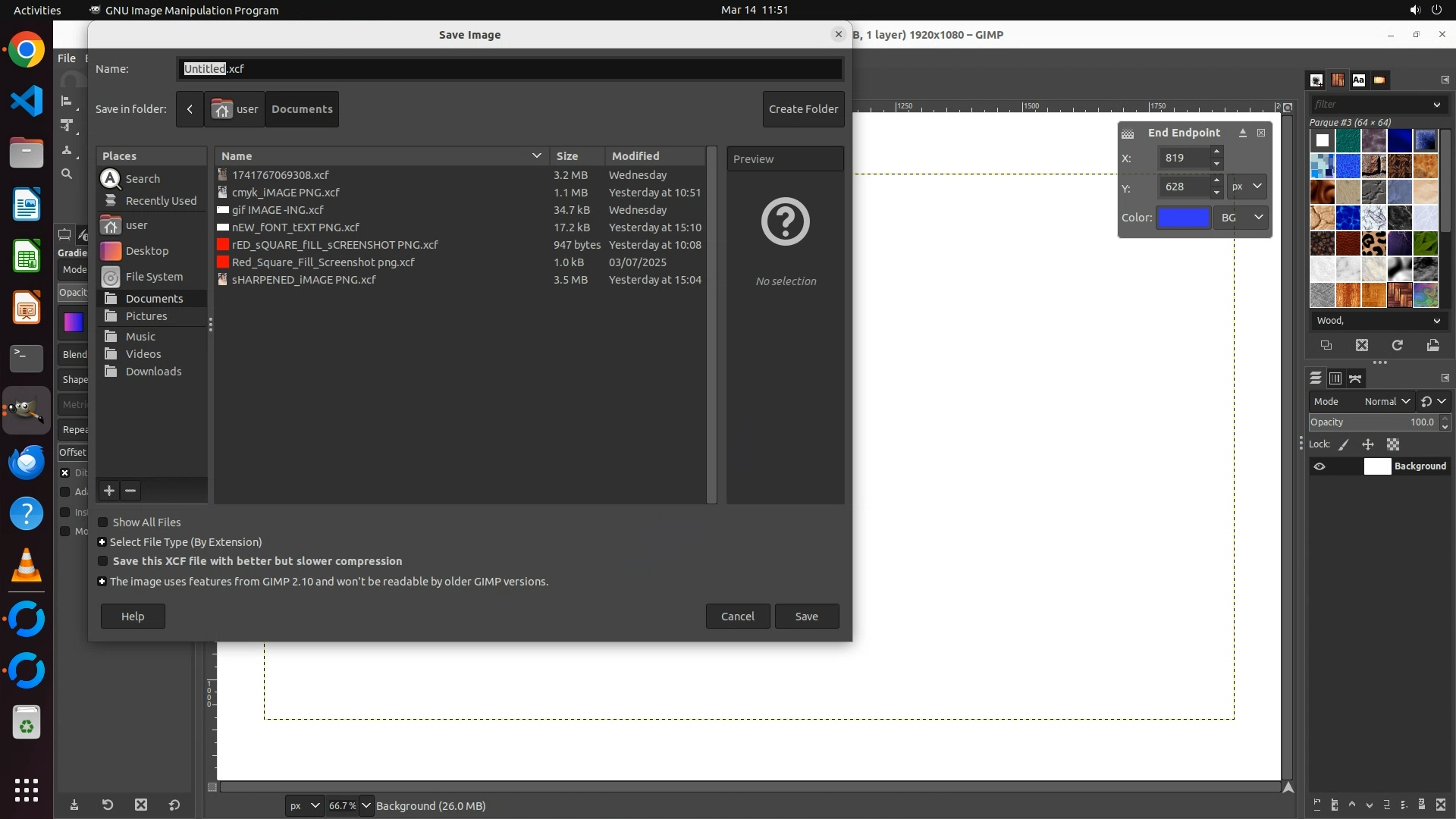Click the remove bookmark minus icon

click(x=130, y=491)
